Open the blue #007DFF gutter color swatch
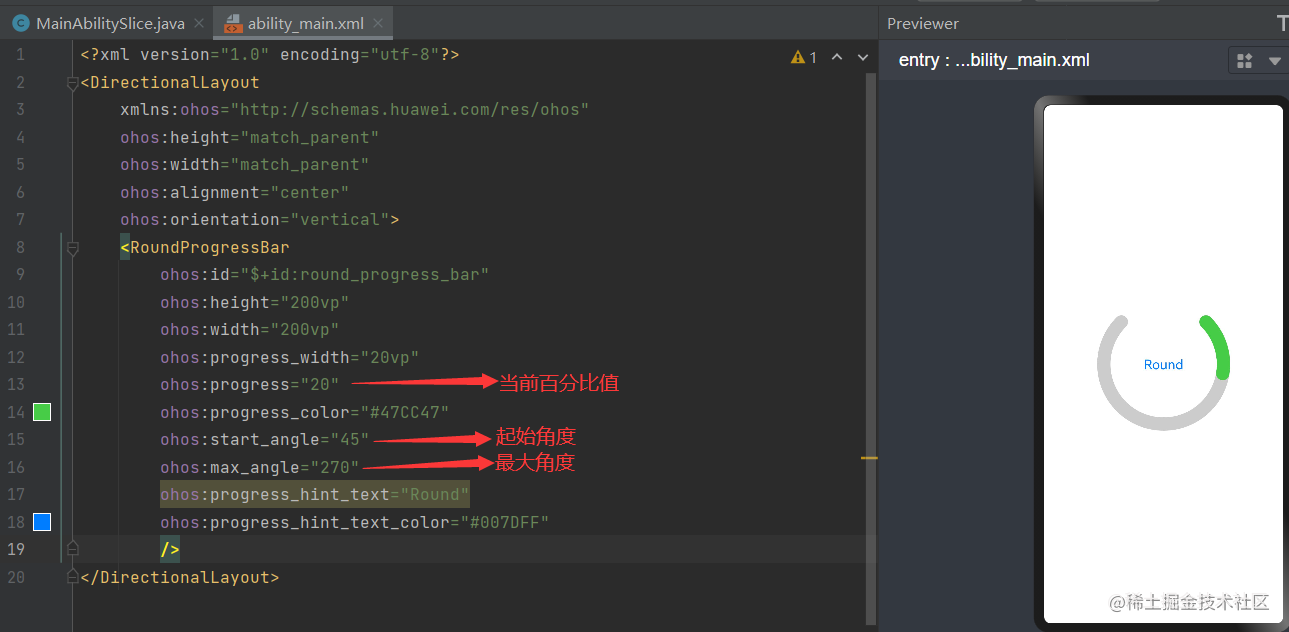This screenshot has width=1289, height=632. tap(42, 521)
